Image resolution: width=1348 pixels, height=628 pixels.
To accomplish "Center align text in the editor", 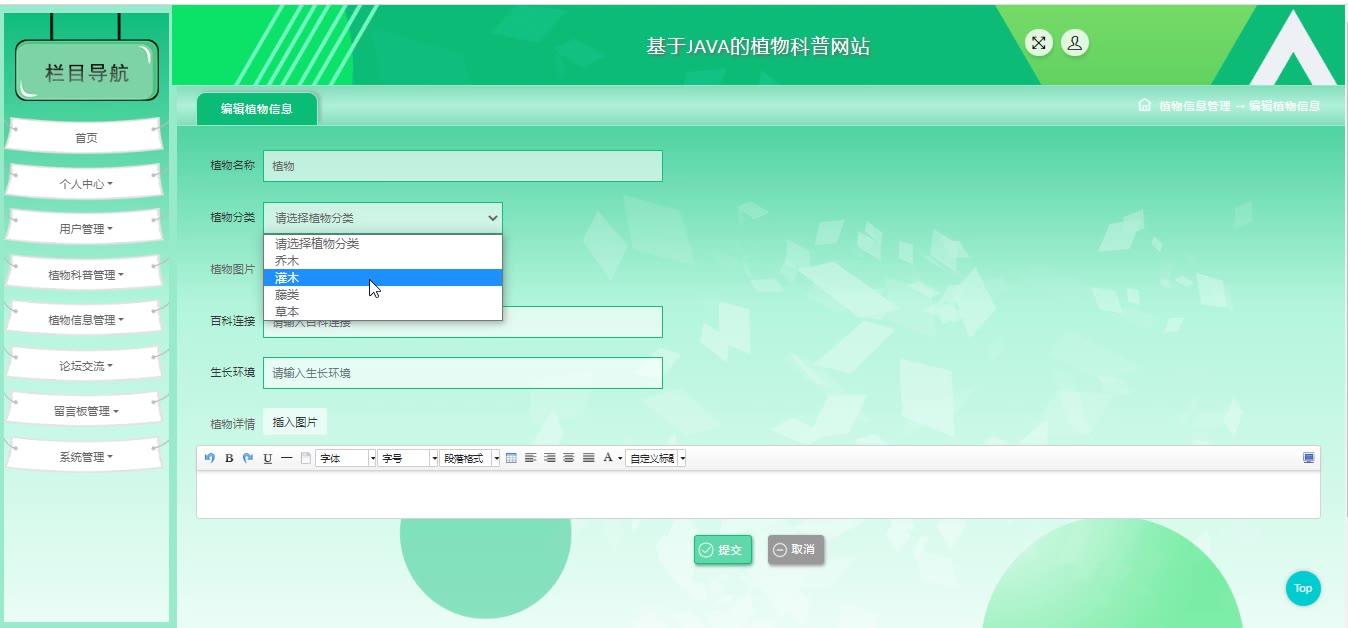I will [x=569, y=458].
